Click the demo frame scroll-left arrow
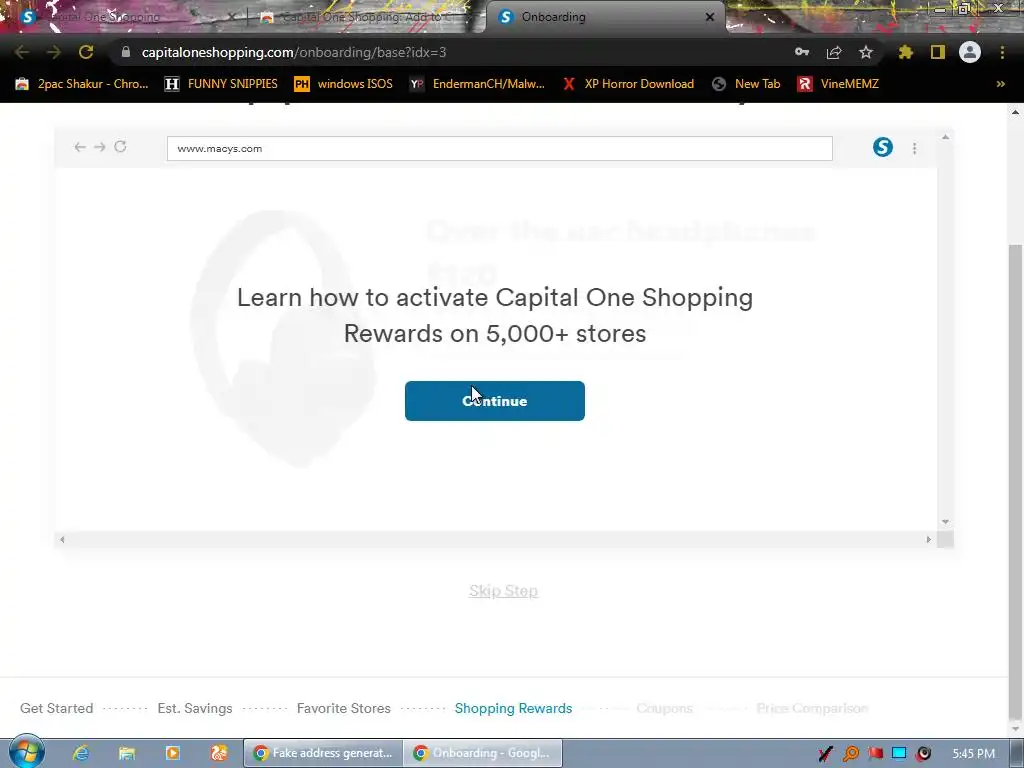Screen dimensions: 1024x768 pyautogui.click(x=62, y=539)
